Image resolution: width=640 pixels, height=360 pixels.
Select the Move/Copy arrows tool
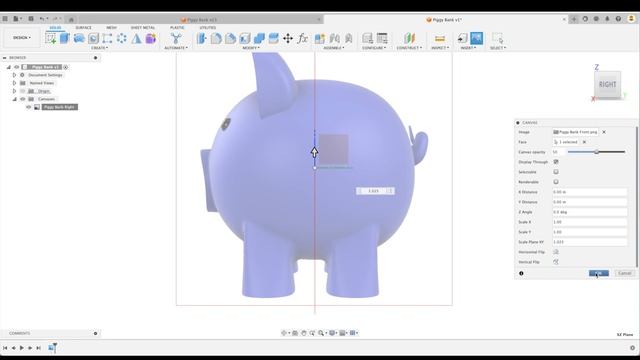288,38
